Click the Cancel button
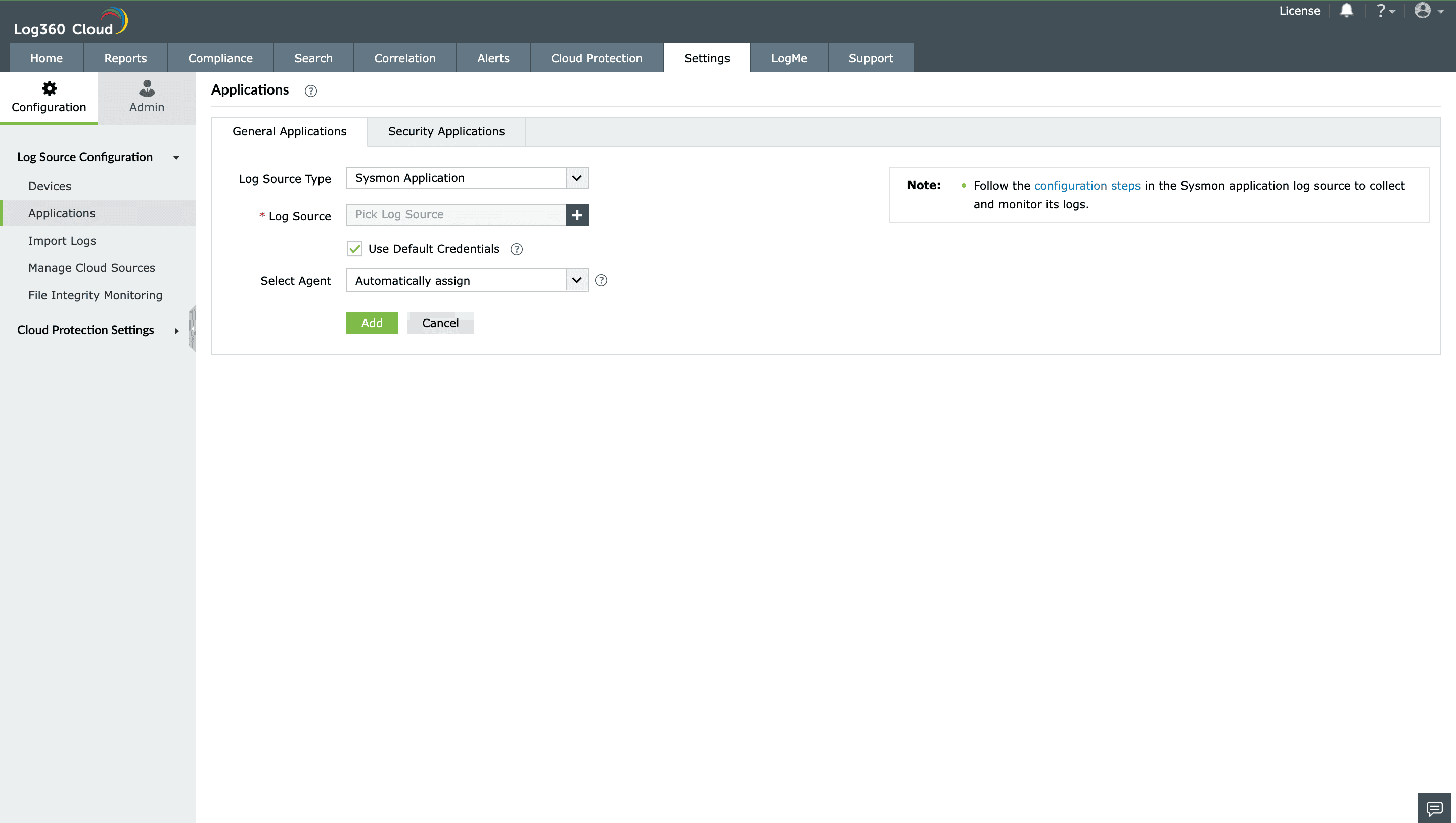The width and height of the screenshot is (1456, 823). [x=440, y=322]
